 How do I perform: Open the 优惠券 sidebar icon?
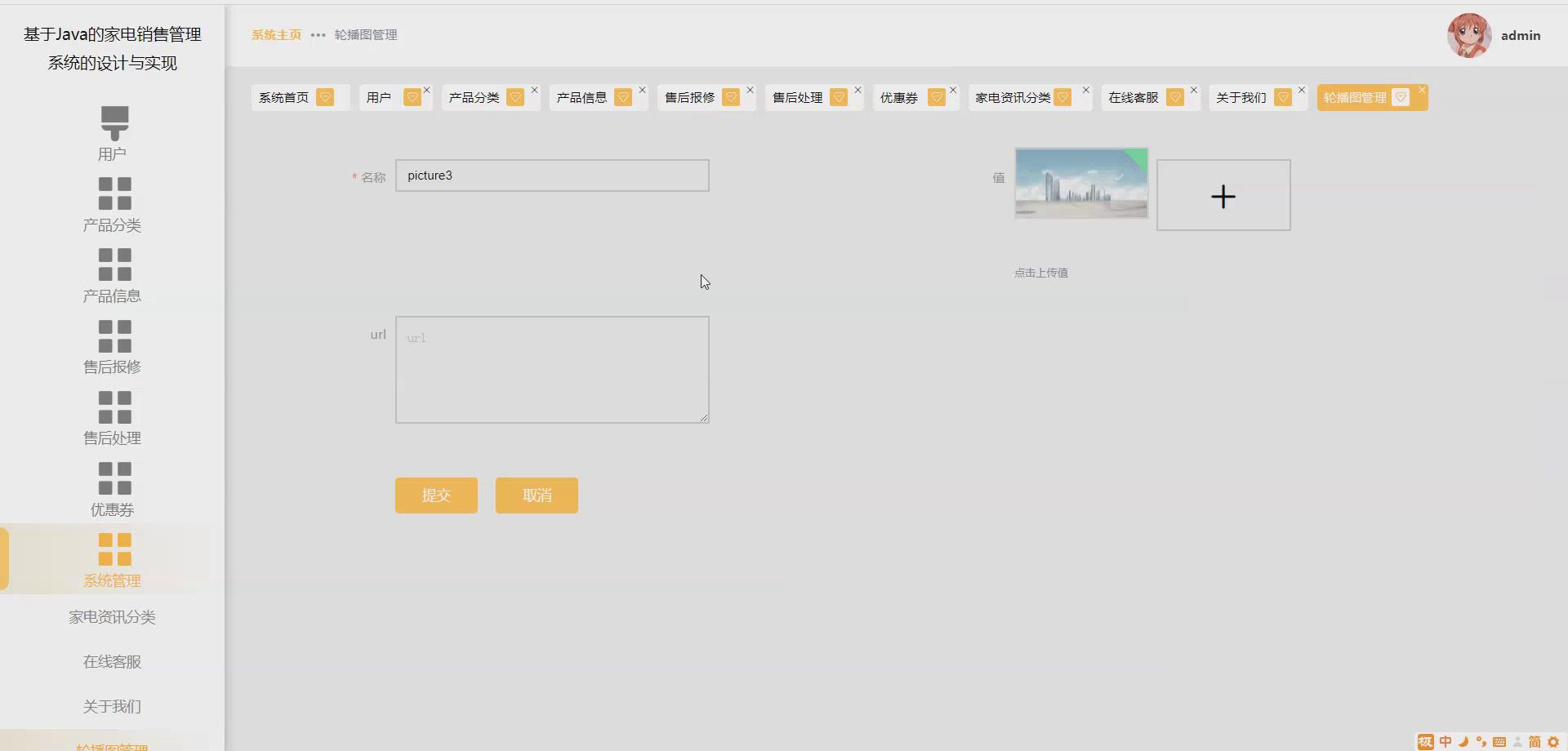click(x=114, y=478)
